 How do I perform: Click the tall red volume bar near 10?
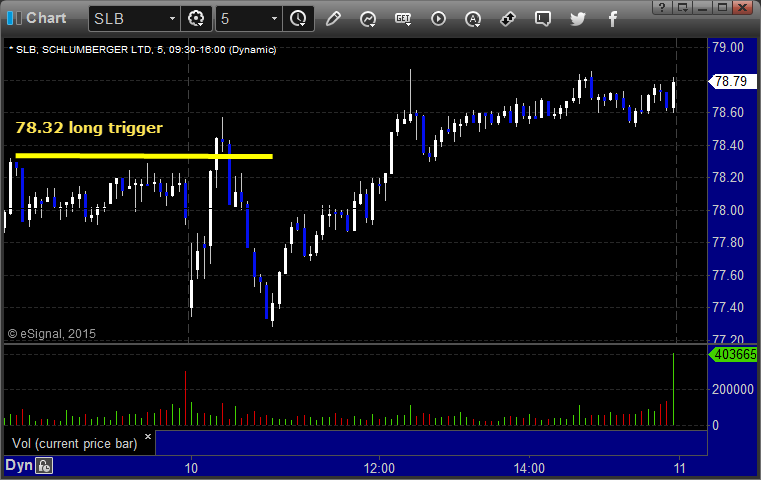tap(185, 398)
